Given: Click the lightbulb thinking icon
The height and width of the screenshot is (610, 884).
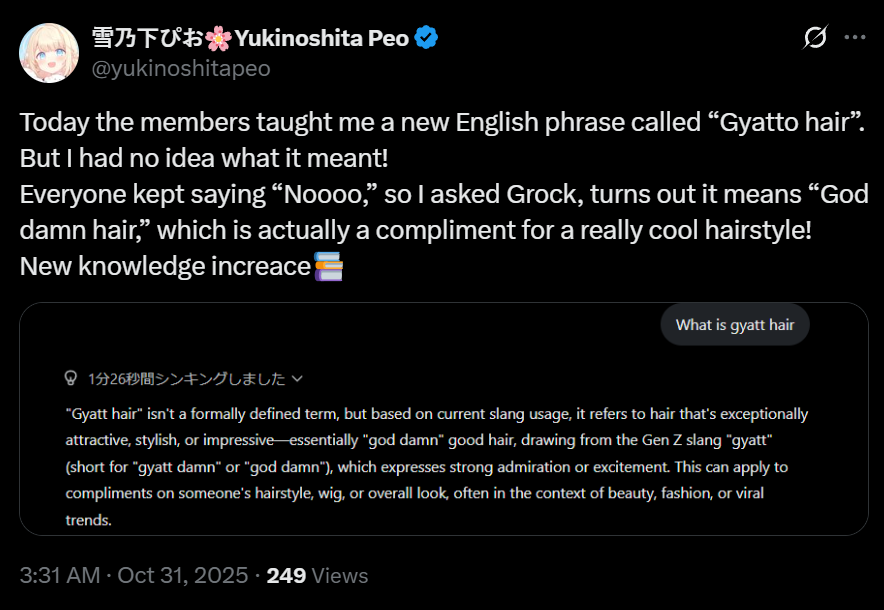Looking at the screenshot, I should 71,379.
